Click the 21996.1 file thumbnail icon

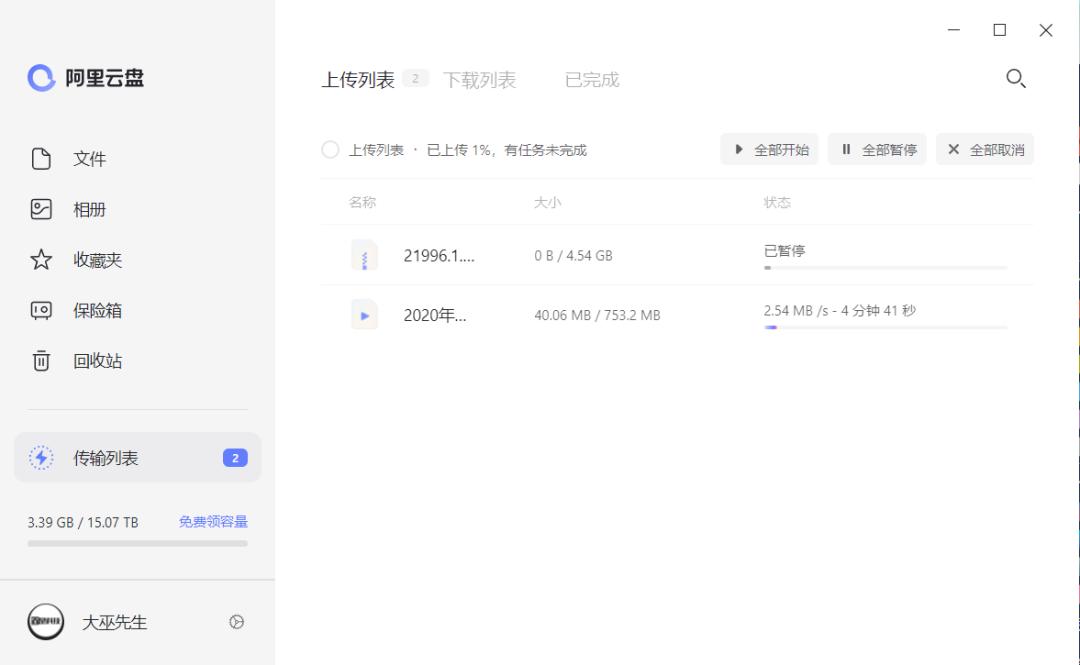(x=364, y=255)
